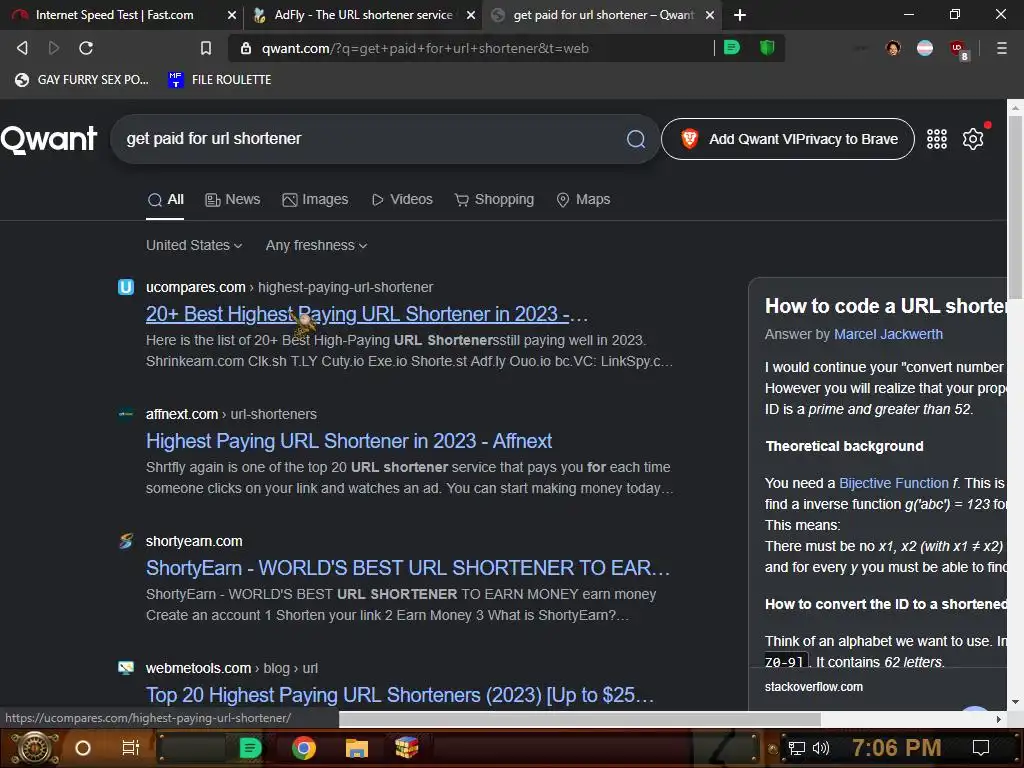Open Marcel Jackwerth author link
This screenshot has height=768, width=1024.
click(888, 334)
